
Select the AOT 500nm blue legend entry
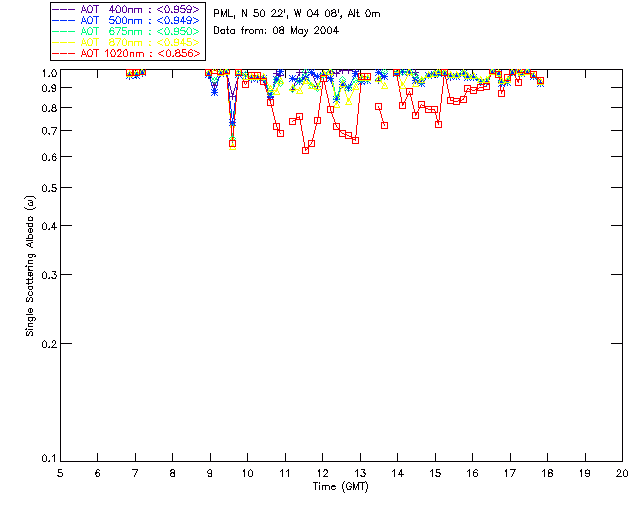coord(126,20)
